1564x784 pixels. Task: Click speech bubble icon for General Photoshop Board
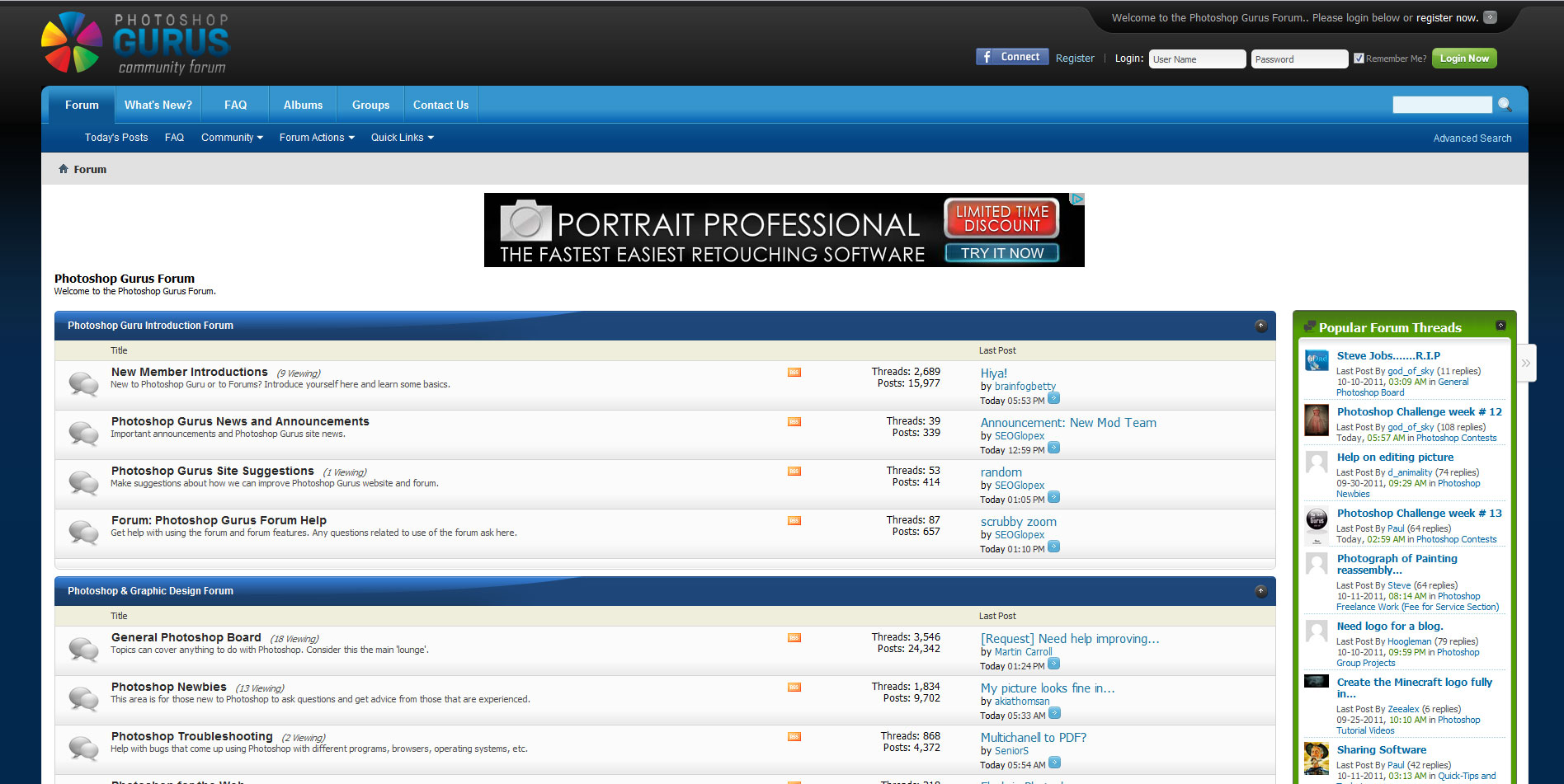click(83, 650)
